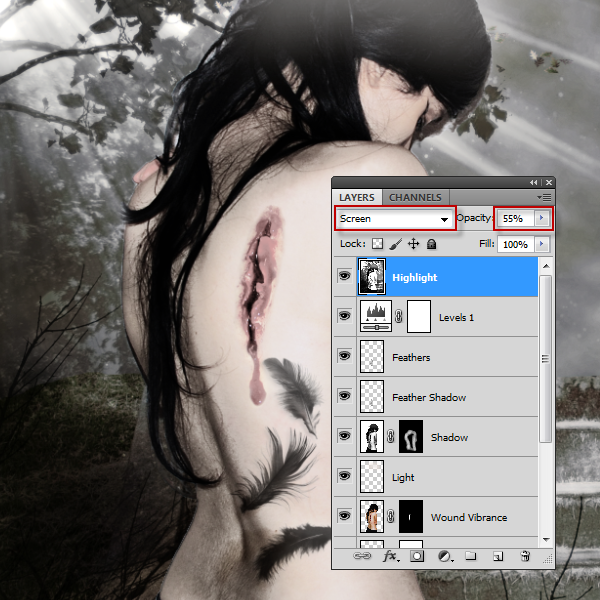Hide the Levels 1 layer
The height and width of the screenshot is (600, 600).
[x=344, y=316]
